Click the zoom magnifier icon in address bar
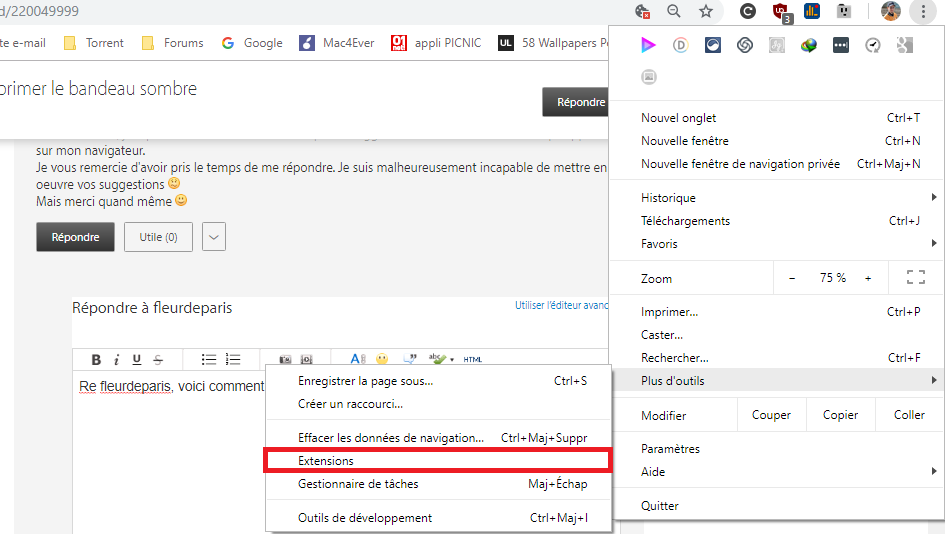Viewport: 950px width, 534px height. click(x=674, y=12)
